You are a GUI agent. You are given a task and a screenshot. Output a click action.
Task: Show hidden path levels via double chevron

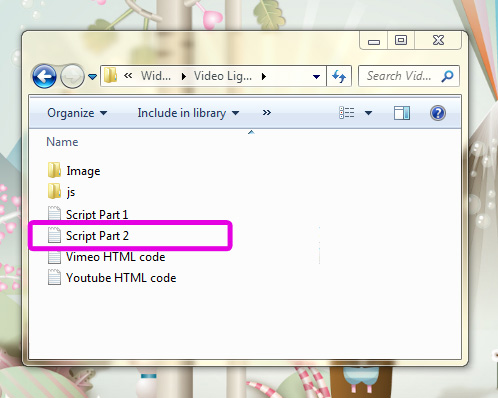click(x=128, y=76)
